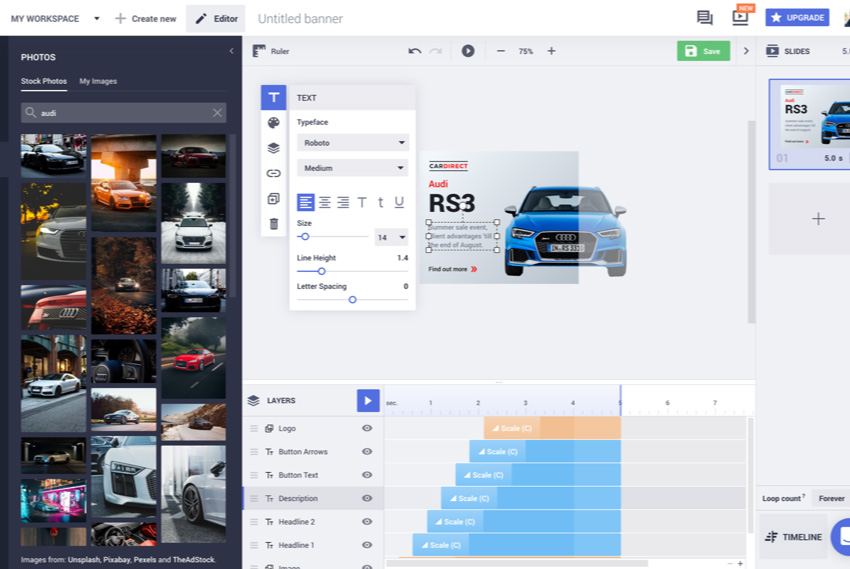
Task: Hide the Logo layer
Action: pyautogui.click(x=367, y=428)
